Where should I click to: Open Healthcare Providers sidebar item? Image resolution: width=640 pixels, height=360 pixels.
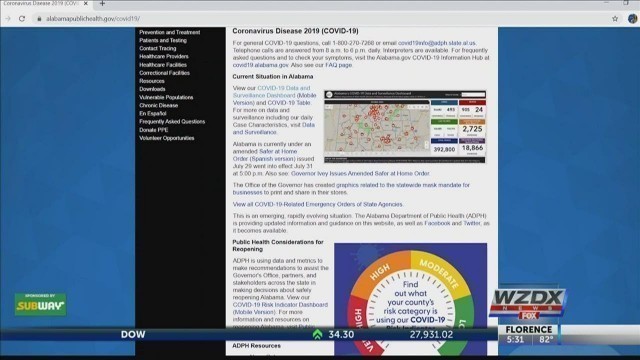[164, 57]
